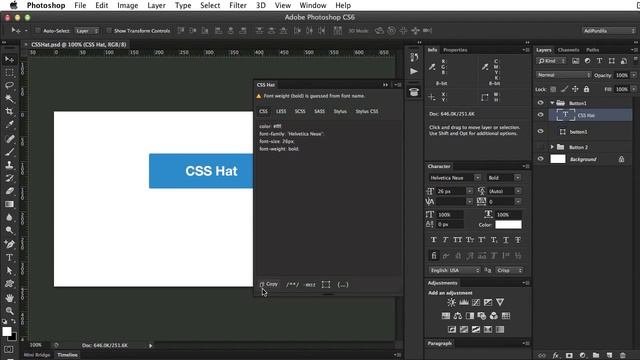The width and height of the screenshot is (640, 360).
Task: Click the (...) button in CSS Hat
Action: coord(343,284)
